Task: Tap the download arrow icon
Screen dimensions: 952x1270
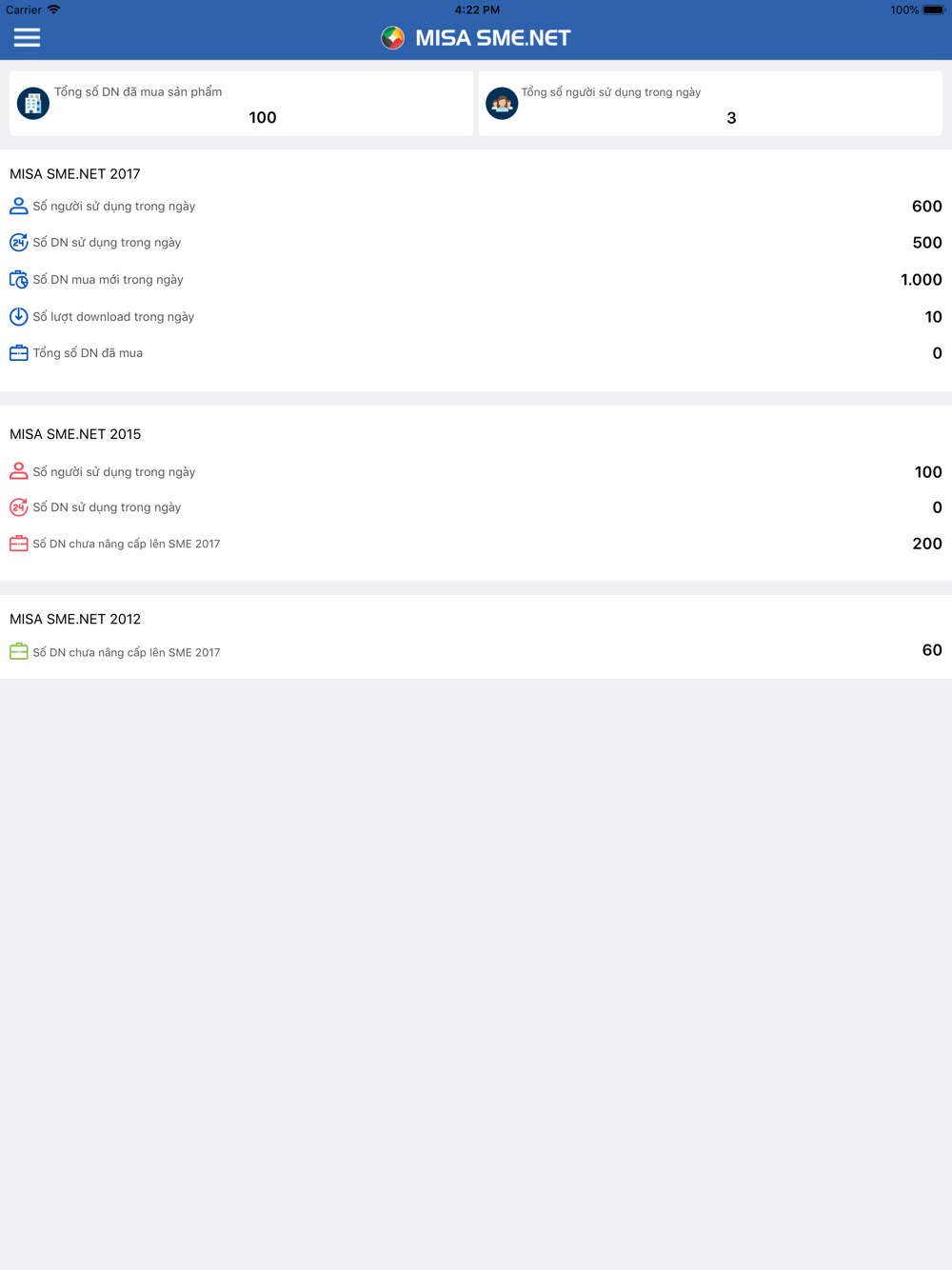Action: click(18, 317)
